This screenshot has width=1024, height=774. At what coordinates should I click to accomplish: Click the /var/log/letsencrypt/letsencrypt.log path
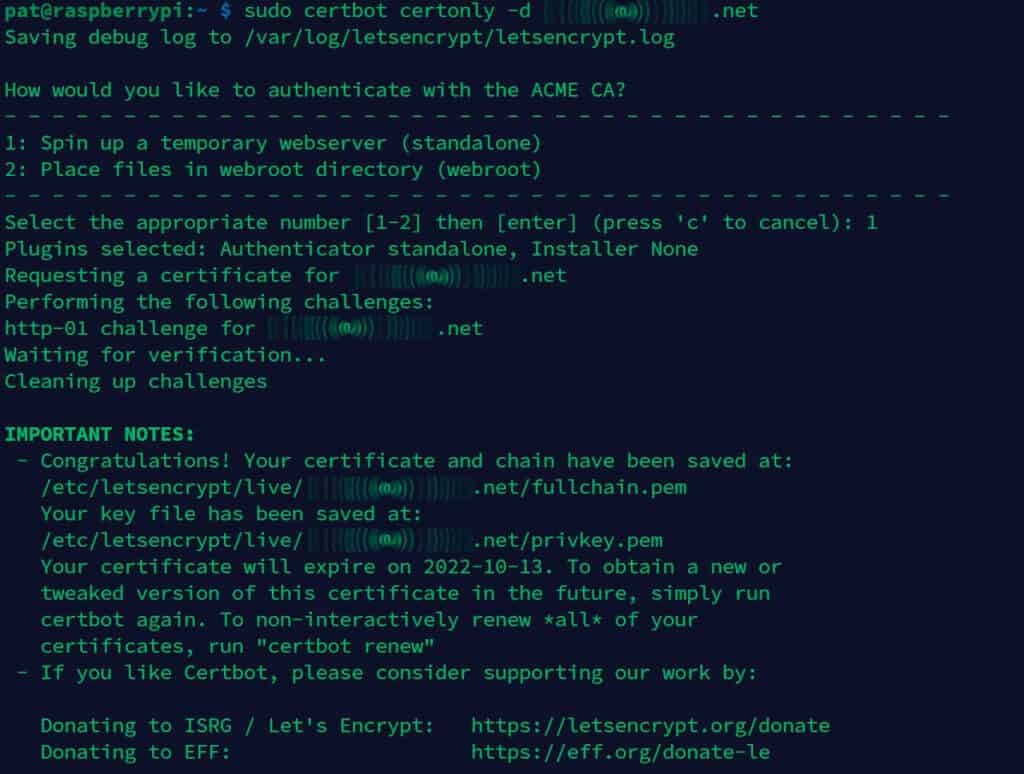click(x=459, y=38)
